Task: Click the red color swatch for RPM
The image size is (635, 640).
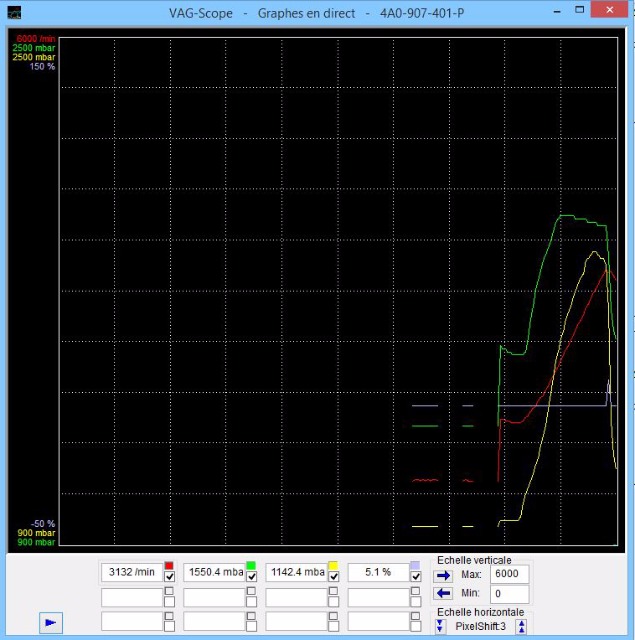Action: 169,566
